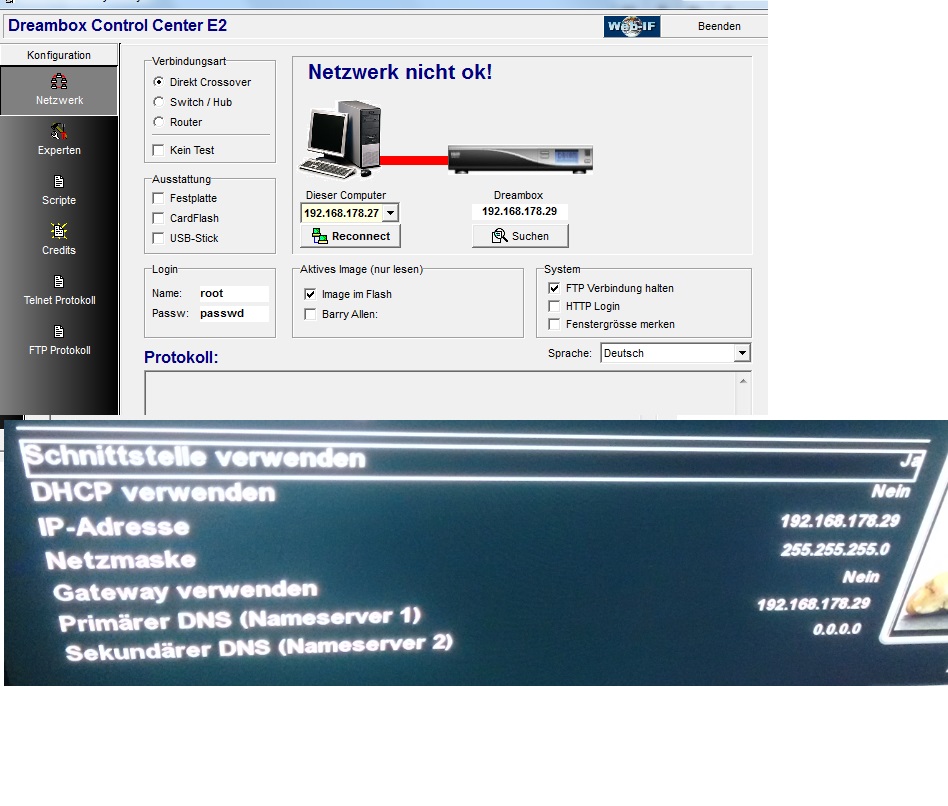Click the Protokoll scrollbar up arrow

point(743,381)
